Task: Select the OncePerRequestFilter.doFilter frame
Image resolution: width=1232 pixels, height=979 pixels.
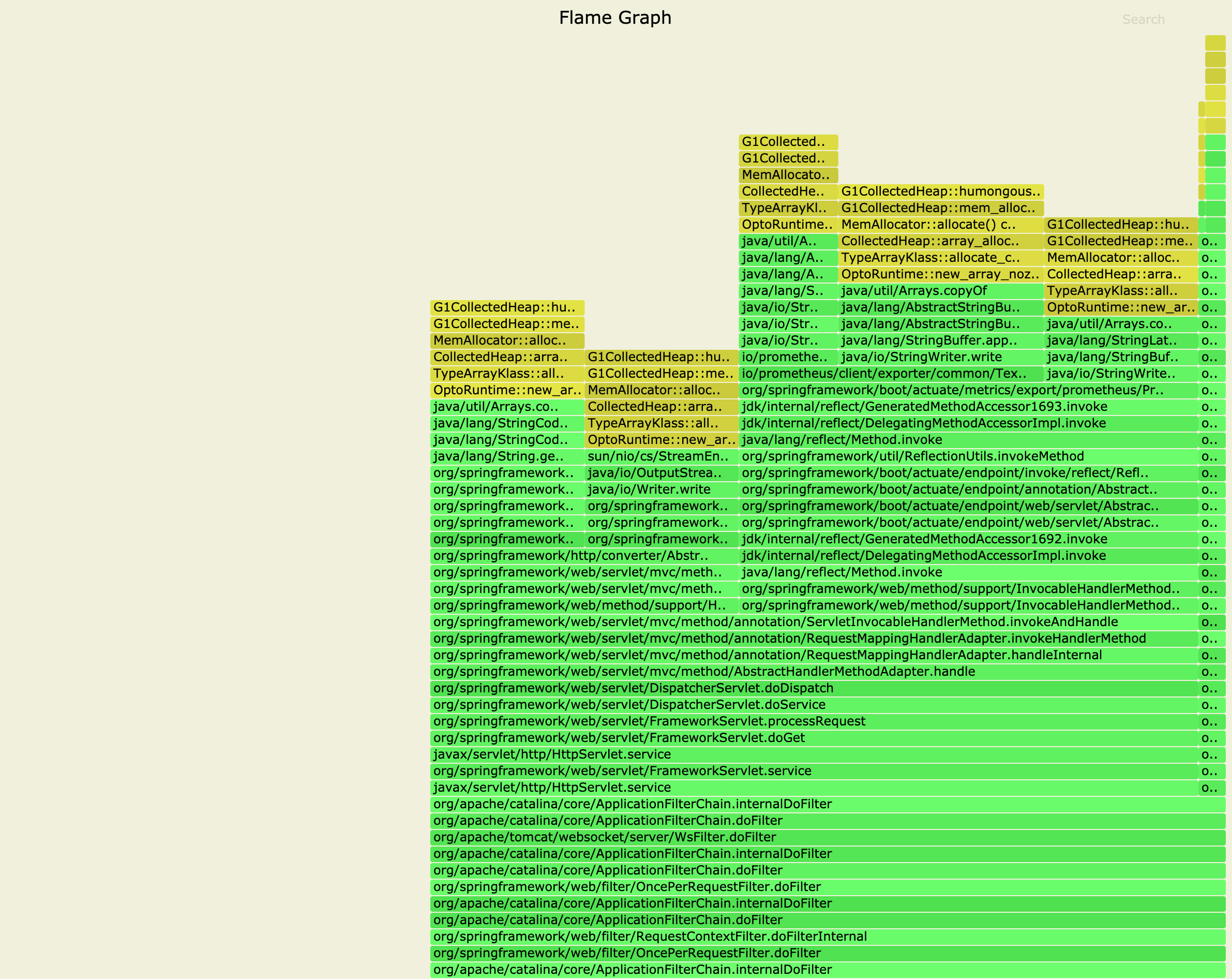Action: (x=626, y=886)
